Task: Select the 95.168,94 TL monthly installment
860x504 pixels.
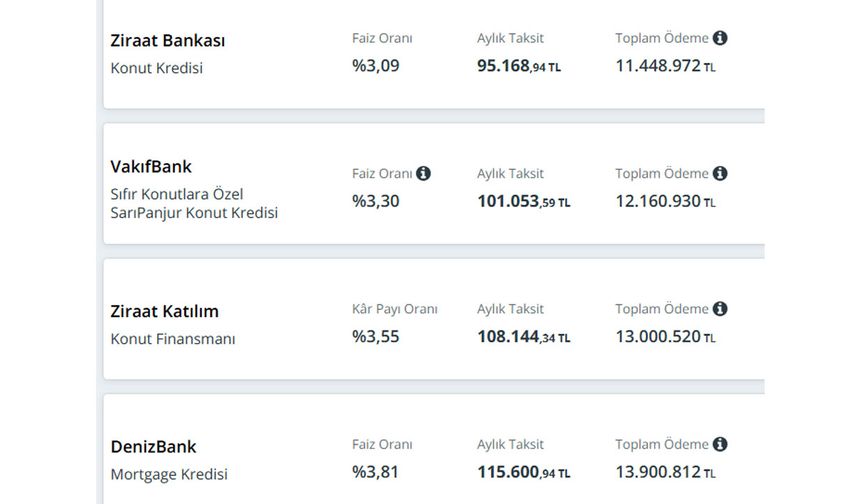Action: click(x=519, y=66)
